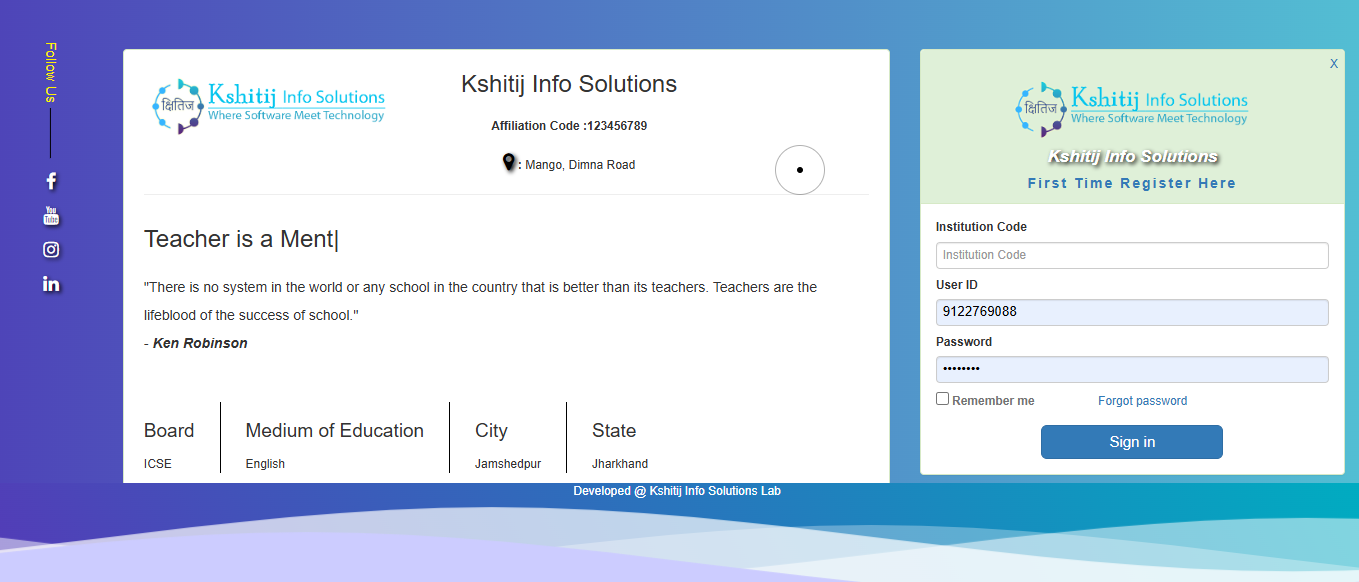Click the 'Password' field label
Image resolution: width=1359 pixels, height=582 pixels.
(x=964, y=342)
